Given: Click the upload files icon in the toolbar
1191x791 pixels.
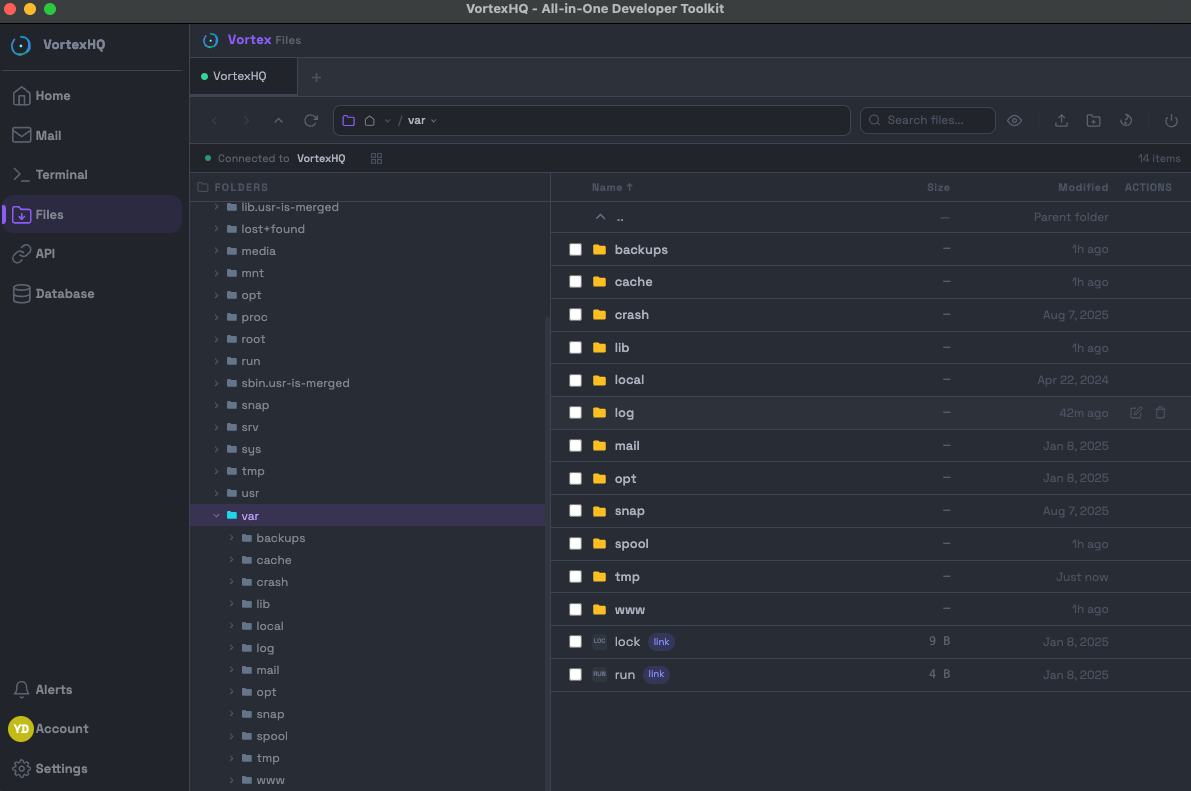Looking at the screenshot, I should [x=1061, y=120].
